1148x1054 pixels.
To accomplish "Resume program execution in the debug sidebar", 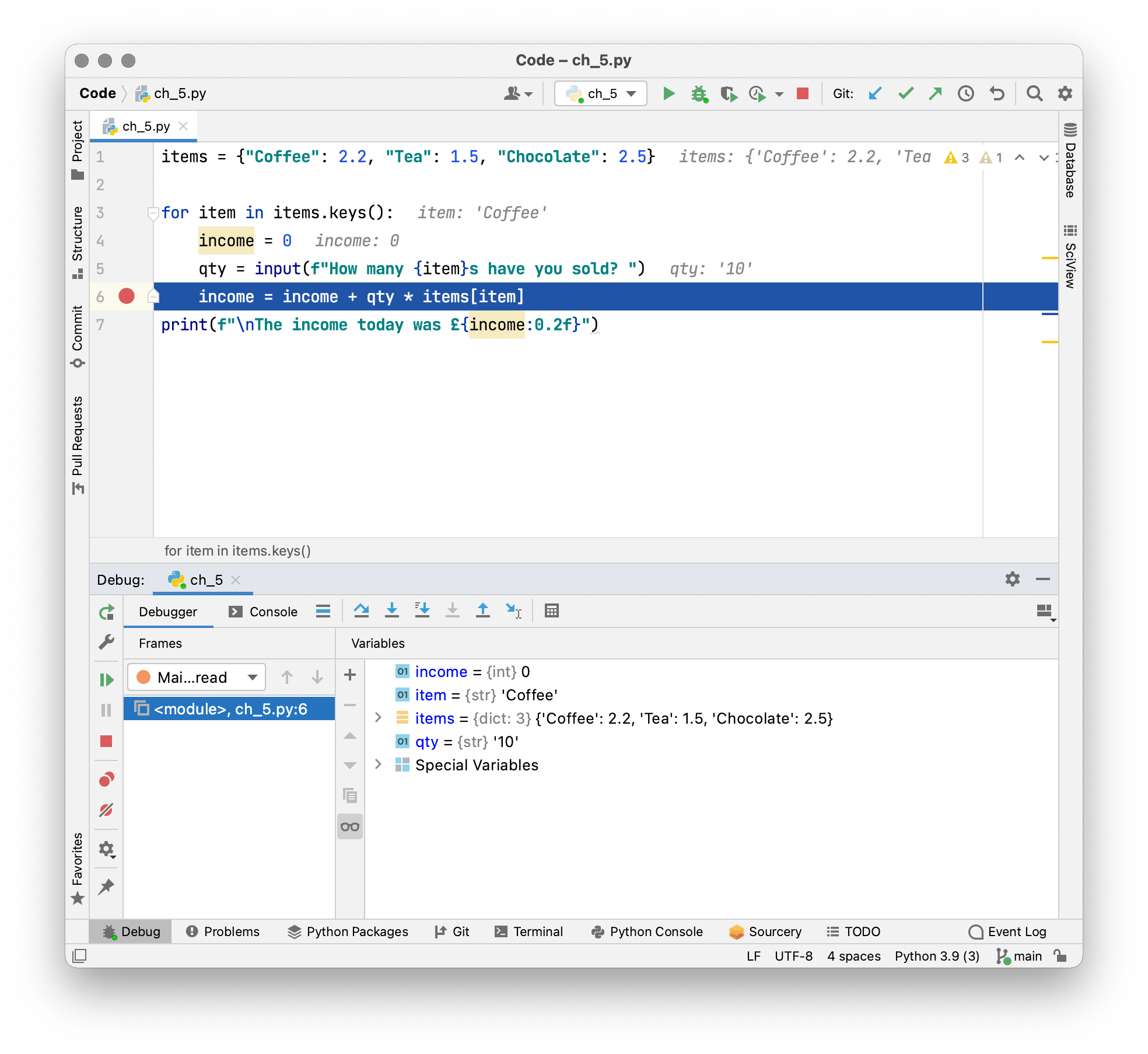I will click(x=106, y=679).
